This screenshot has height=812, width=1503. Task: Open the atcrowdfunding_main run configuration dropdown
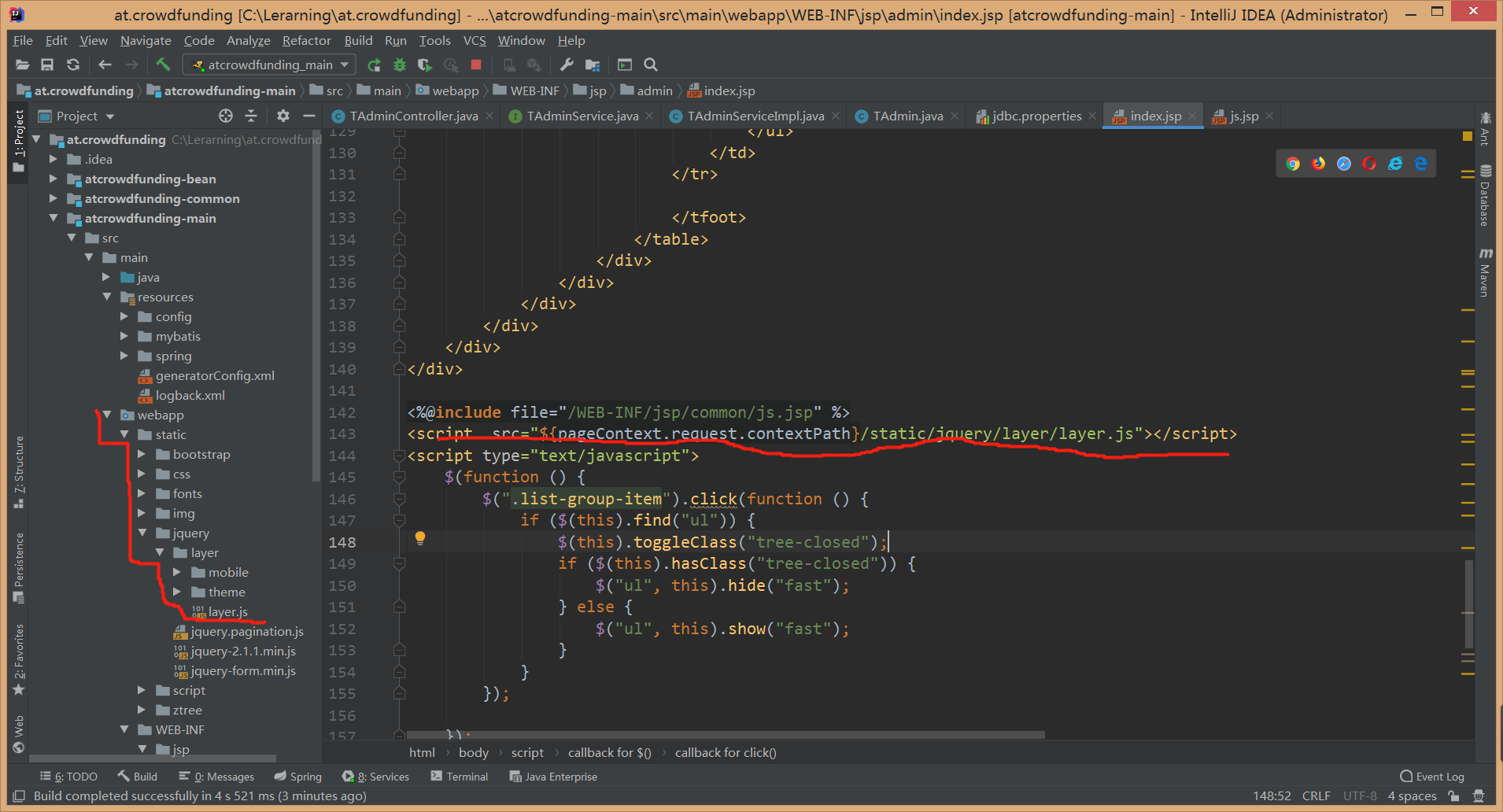coord(269,65)
